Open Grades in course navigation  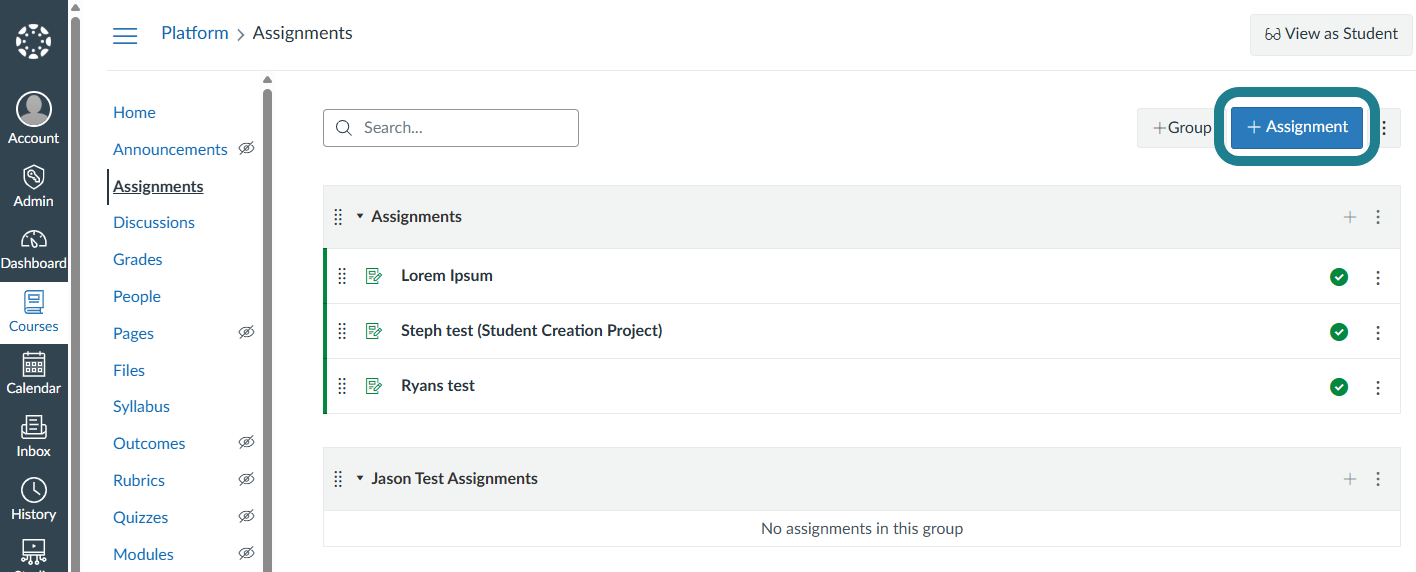point(138,259)
